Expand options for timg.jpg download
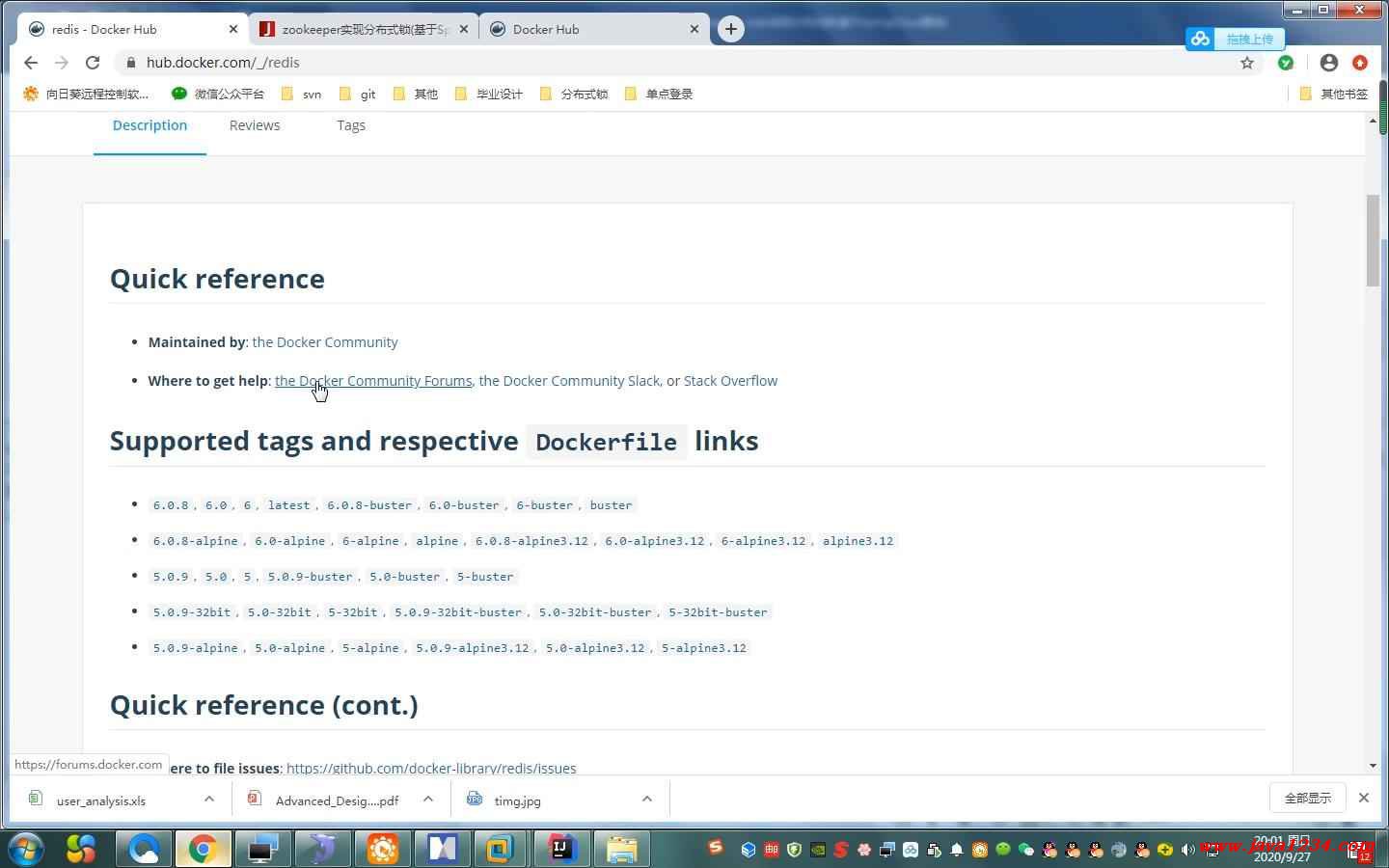The width and height of the screenshot is (1389, 868). click(x=647, y=799)
